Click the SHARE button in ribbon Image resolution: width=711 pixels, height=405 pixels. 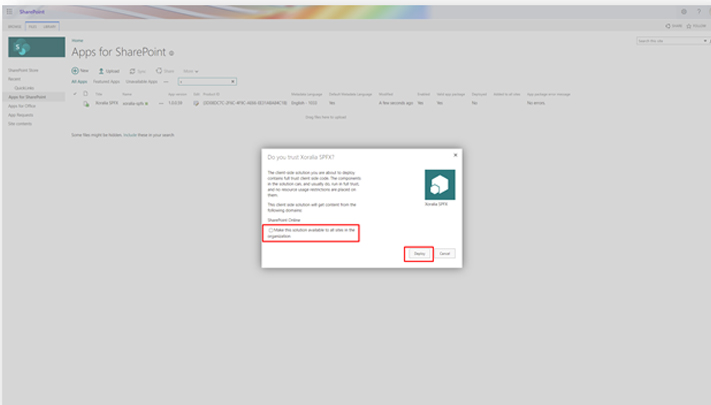674,26
